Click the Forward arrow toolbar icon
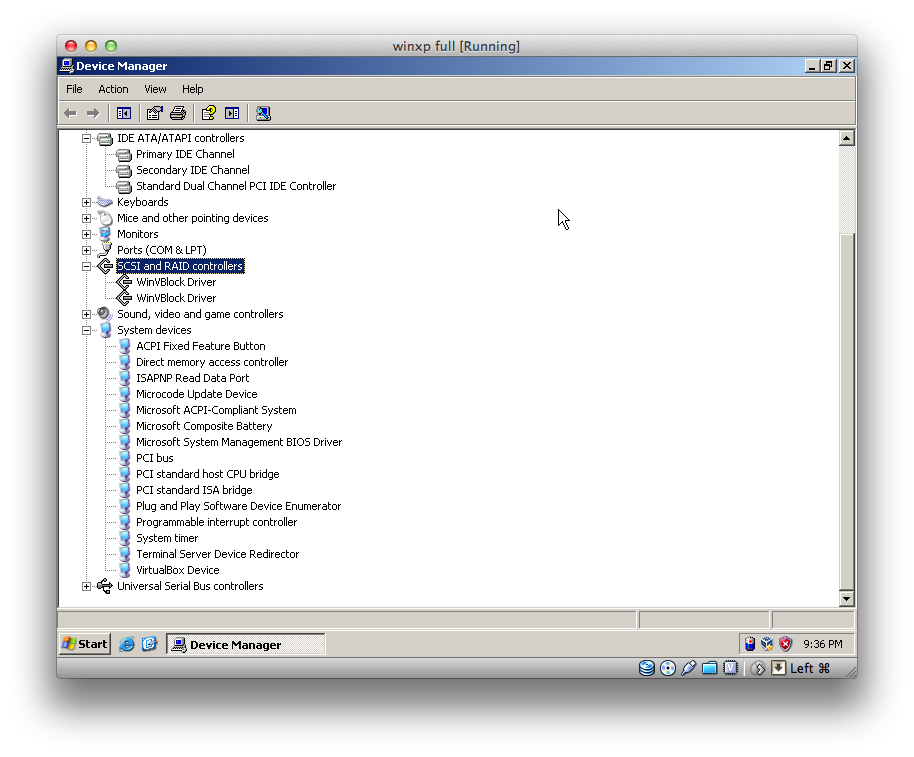Screen dimensions: 914x757 (93, 113)
